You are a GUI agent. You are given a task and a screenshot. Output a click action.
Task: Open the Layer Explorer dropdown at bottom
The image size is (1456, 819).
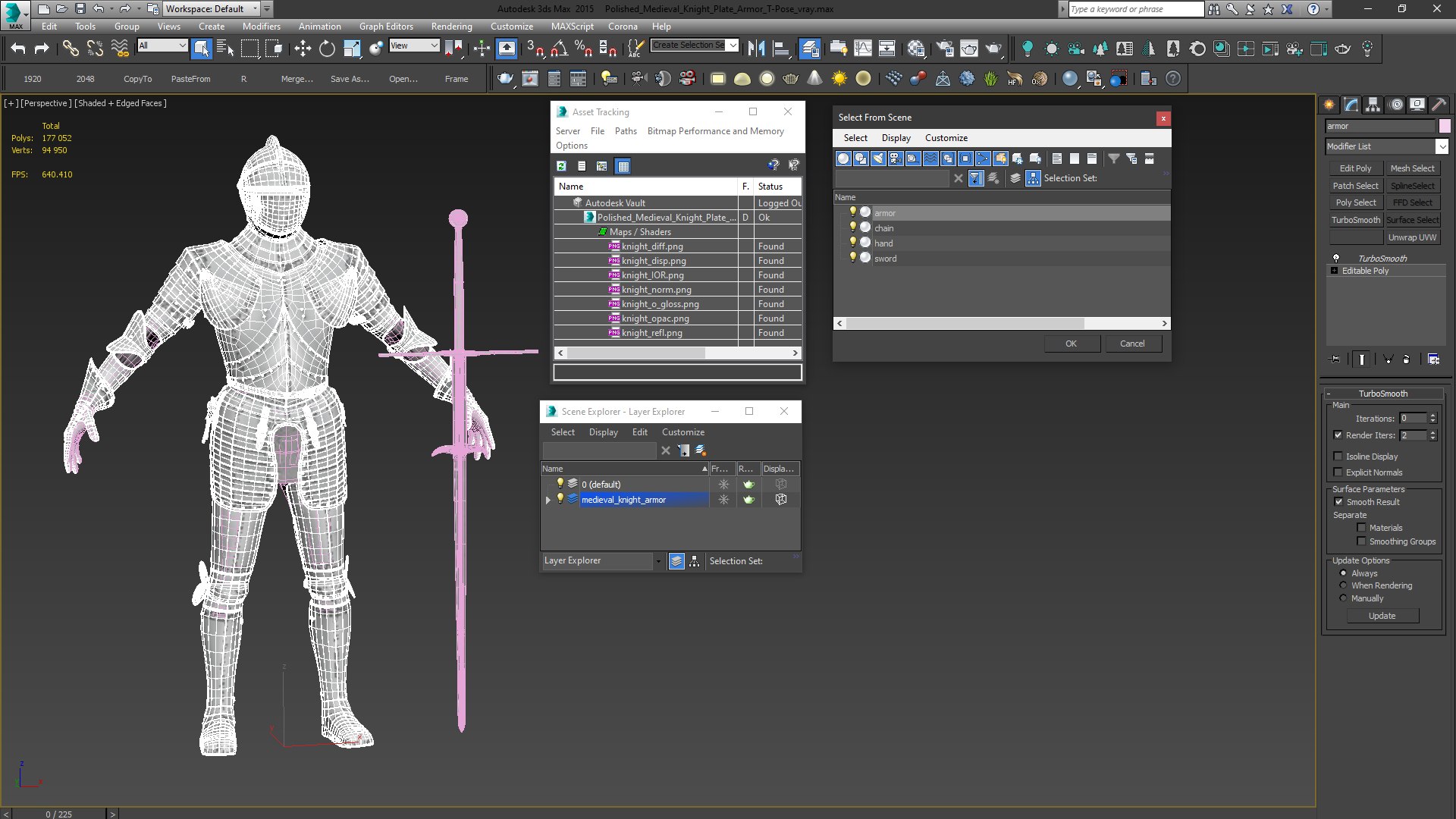pyautogui.click(x=657, y=561)
